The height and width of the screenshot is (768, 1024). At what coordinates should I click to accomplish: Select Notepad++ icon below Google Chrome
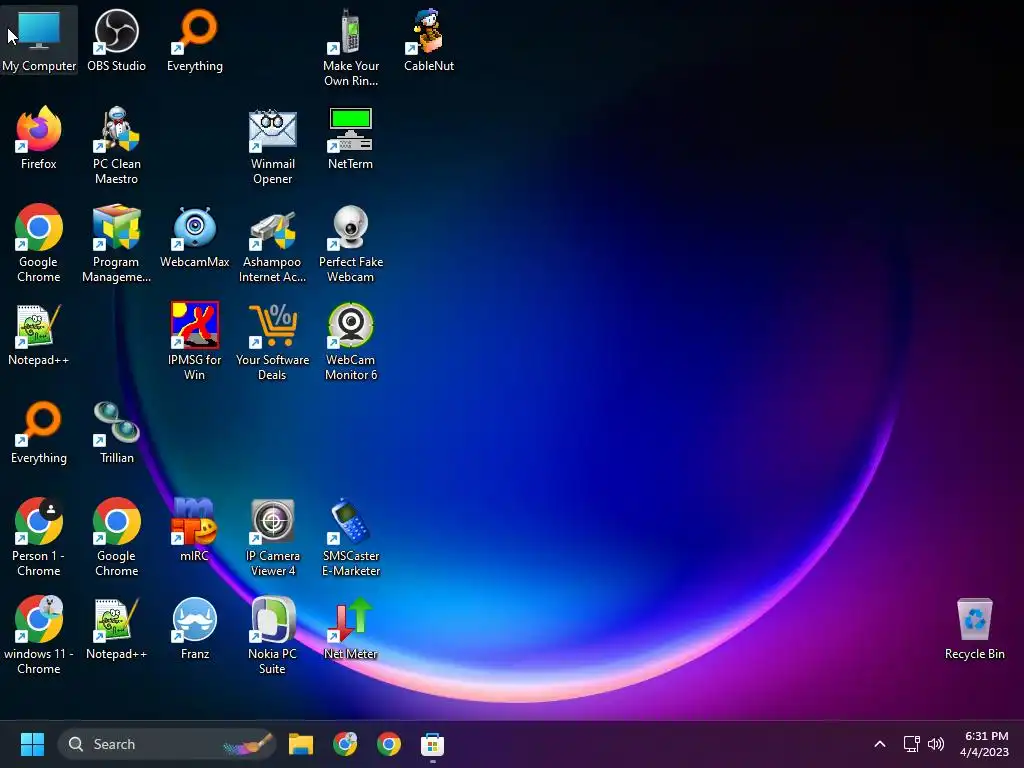[39, 334]
